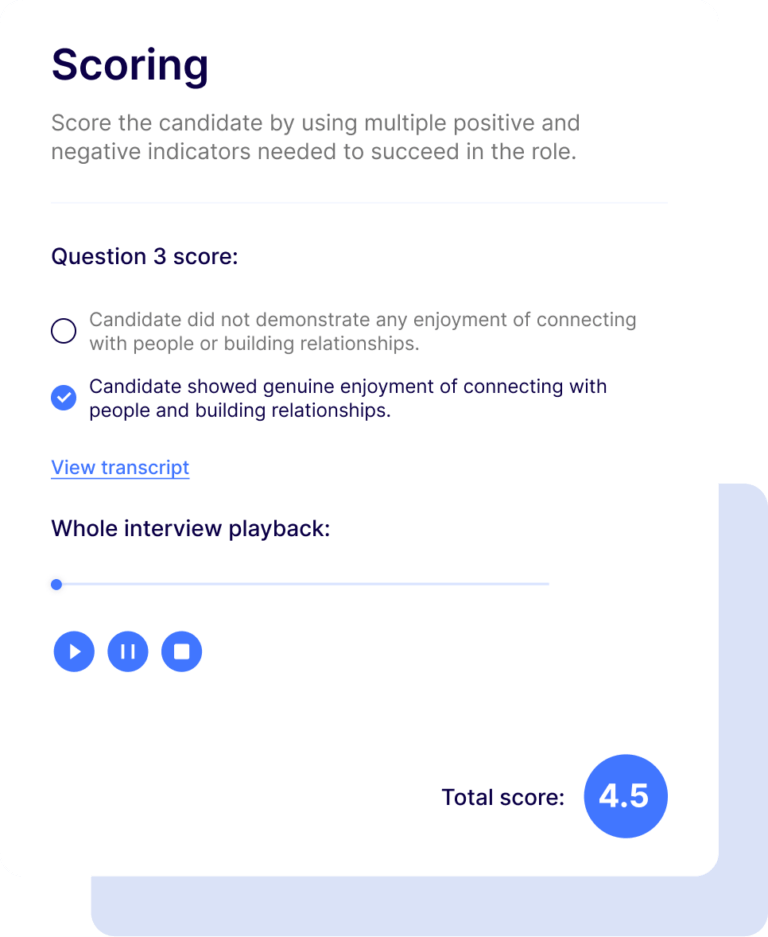Click the blue 4.5 score circle
The width and height of the screenshot is (768, 937).
[625, 796]
